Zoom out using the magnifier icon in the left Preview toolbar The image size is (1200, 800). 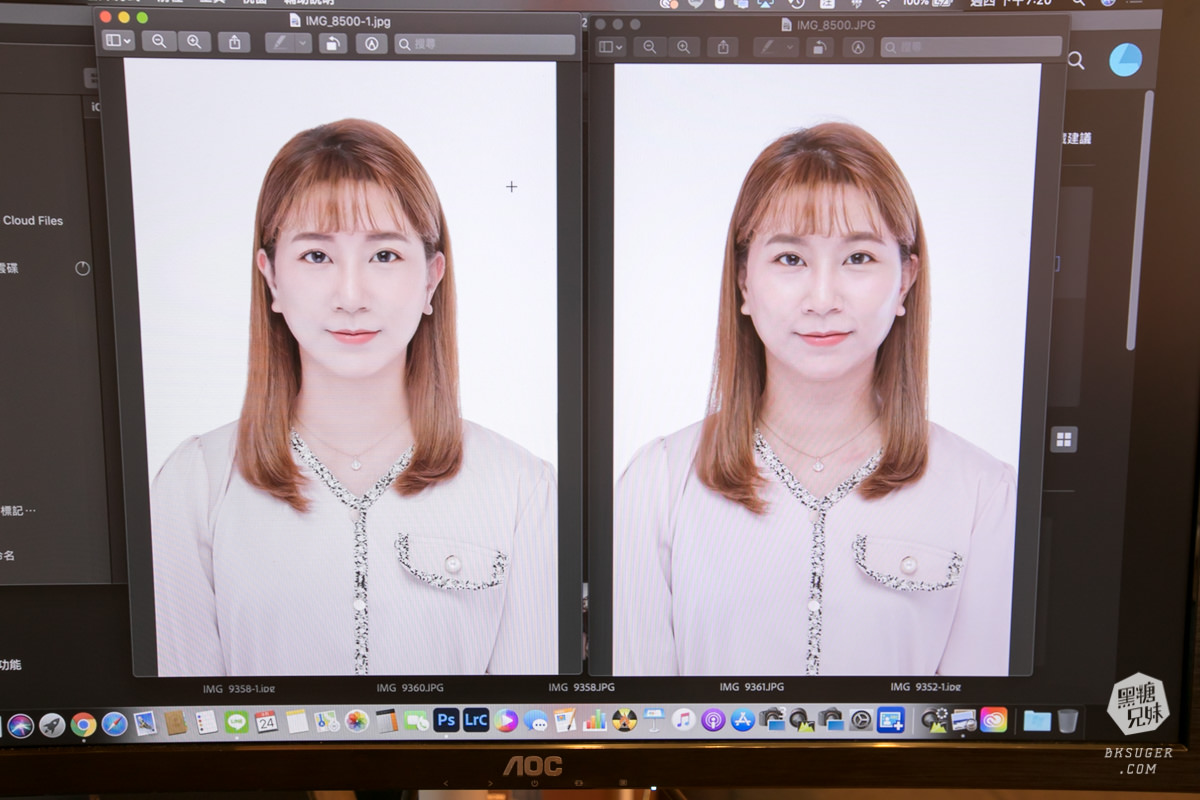click(160, 43)
